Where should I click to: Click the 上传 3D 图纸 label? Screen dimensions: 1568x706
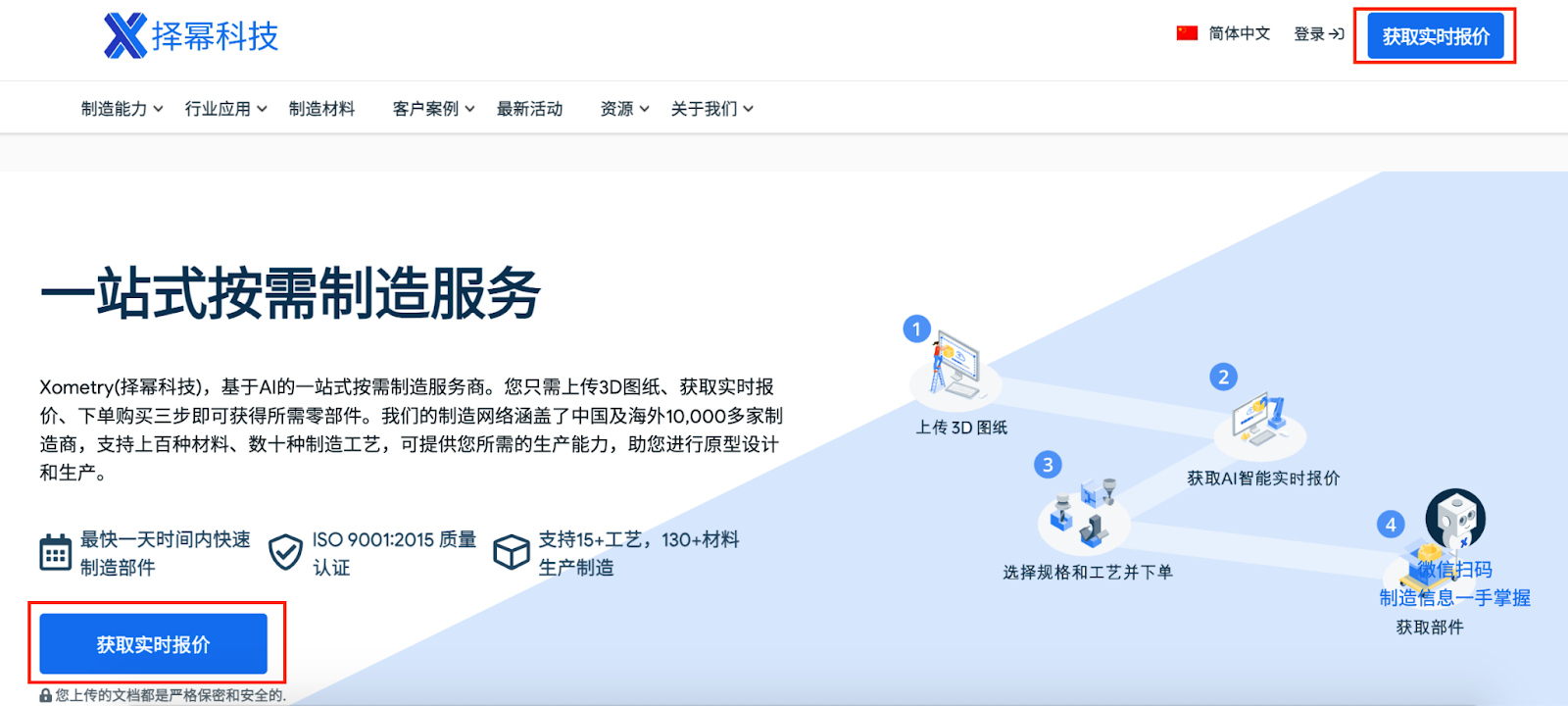961,428
